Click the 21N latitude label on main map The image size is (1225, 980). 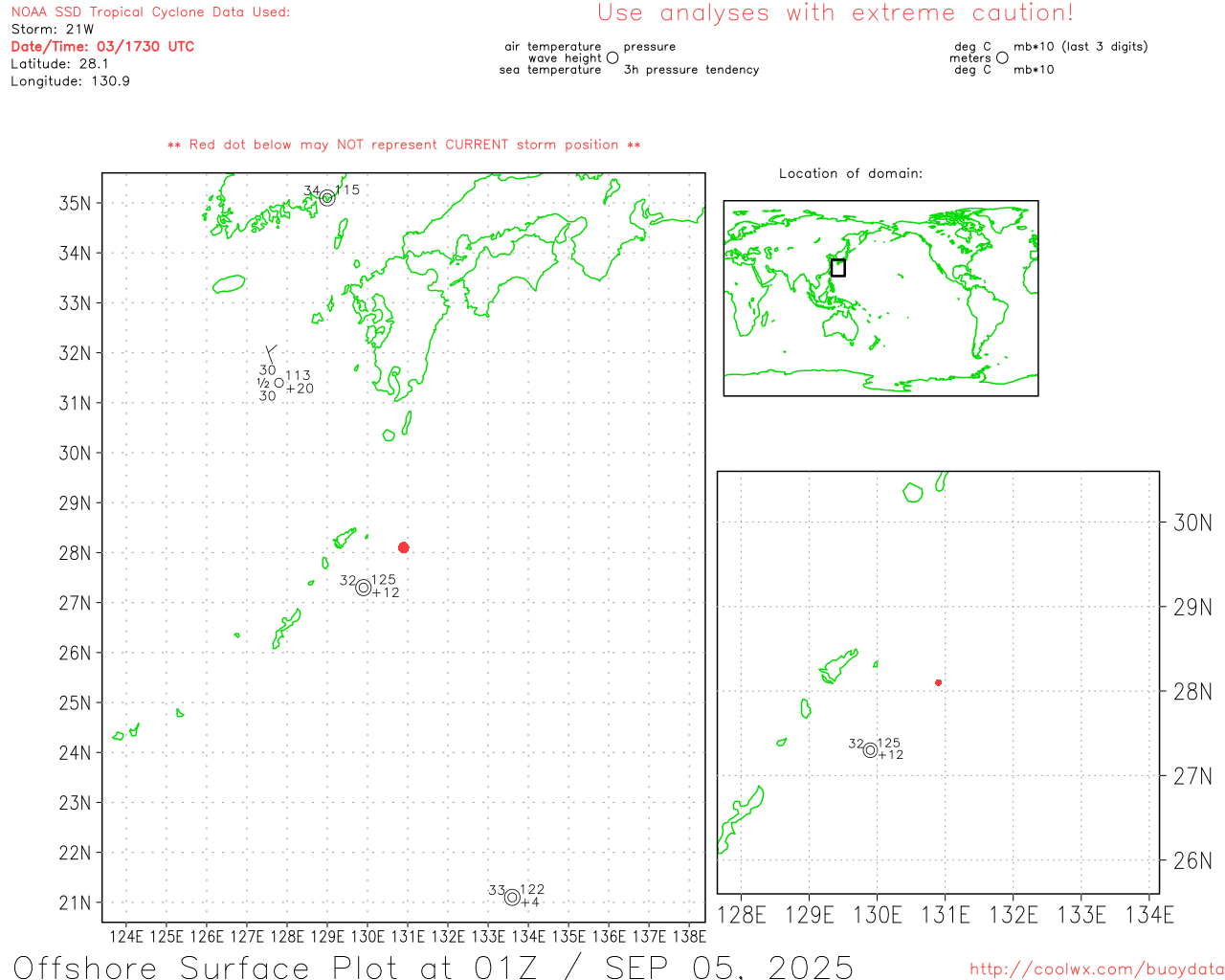[76, 902]
